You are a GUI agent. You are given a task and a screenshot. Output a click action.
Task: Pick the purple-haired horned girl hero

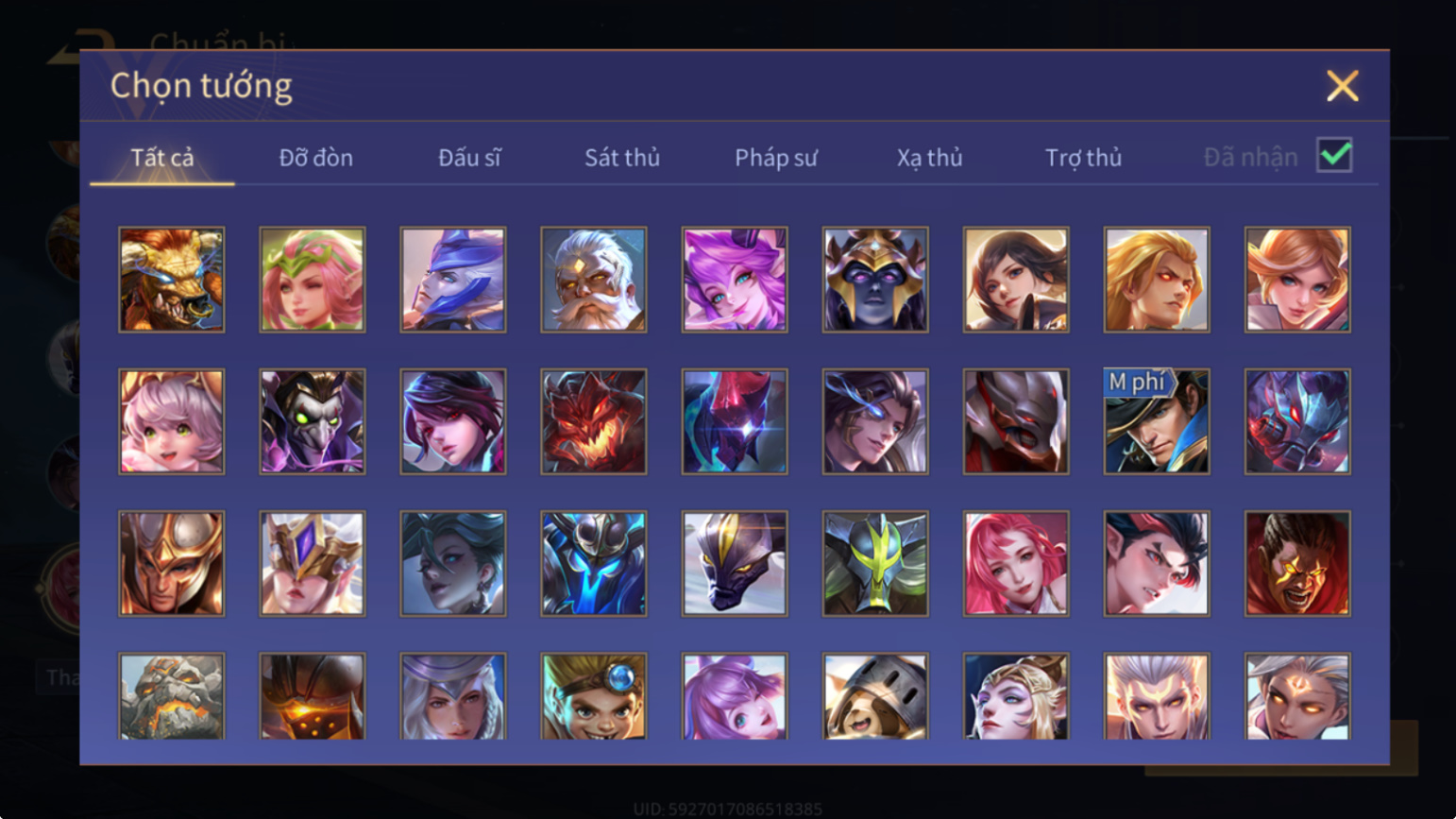735,280
